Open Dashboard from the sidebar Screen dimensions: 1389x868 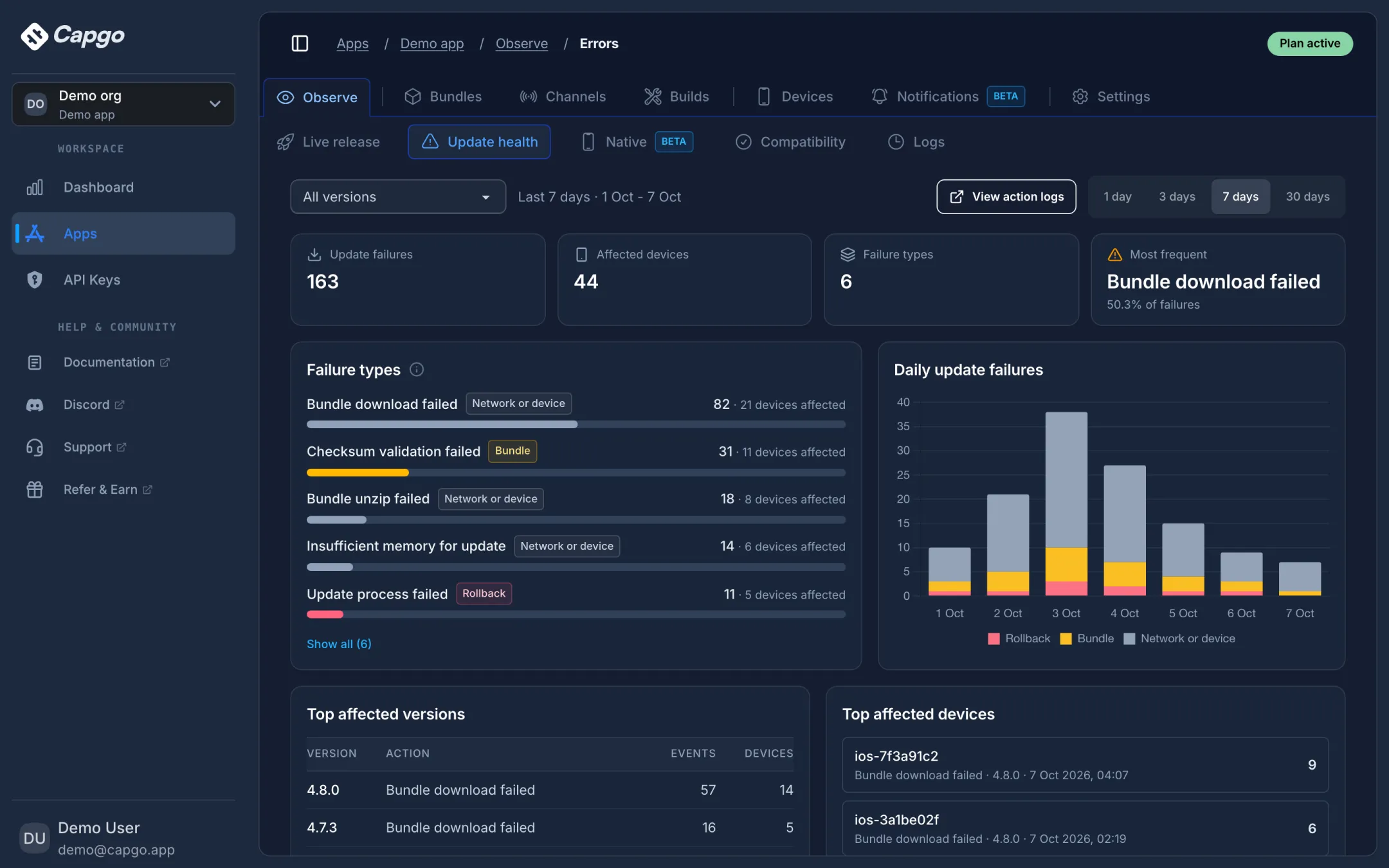point(123,187)
